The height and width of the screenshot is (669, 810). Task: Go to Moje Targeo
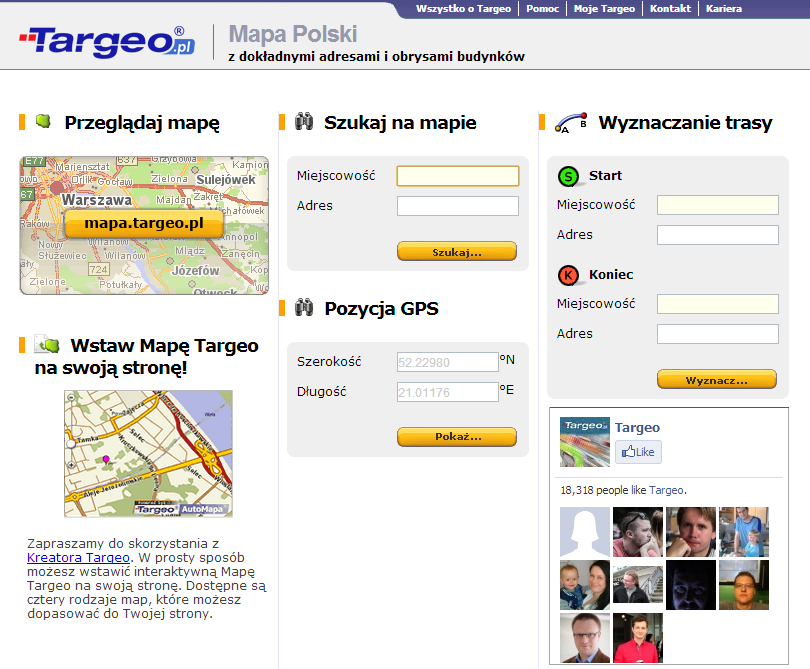coord(604,9)
